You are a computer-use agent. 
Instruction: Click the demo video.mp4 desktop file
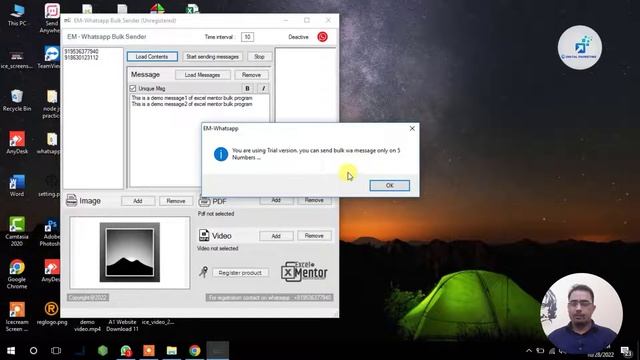click(x=87, y=325)
